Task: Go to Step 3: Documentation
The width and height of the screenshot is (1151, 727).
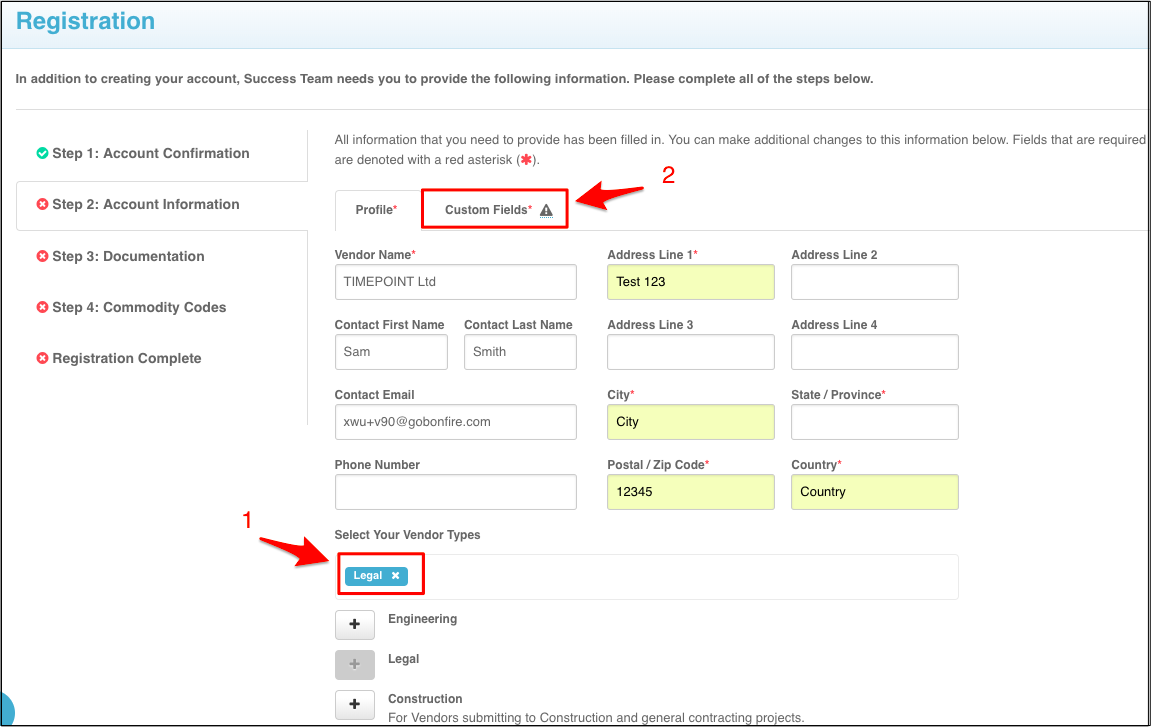Action: (x=127, y=257)
